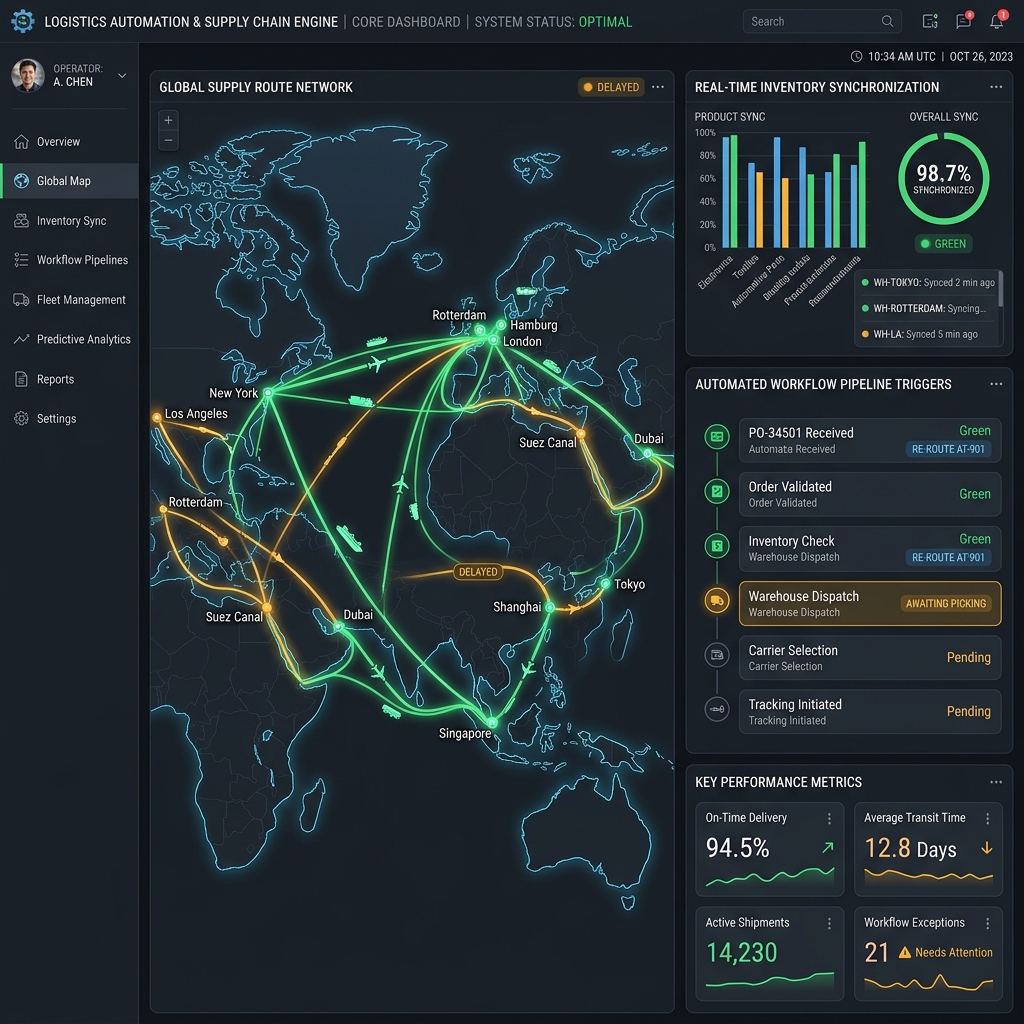Image resolution: width=1024 pixels, height=1024 pixels.
Task: Click RE-ROUTE AT-901 tag on Inventory Check row
Action: 948,558
